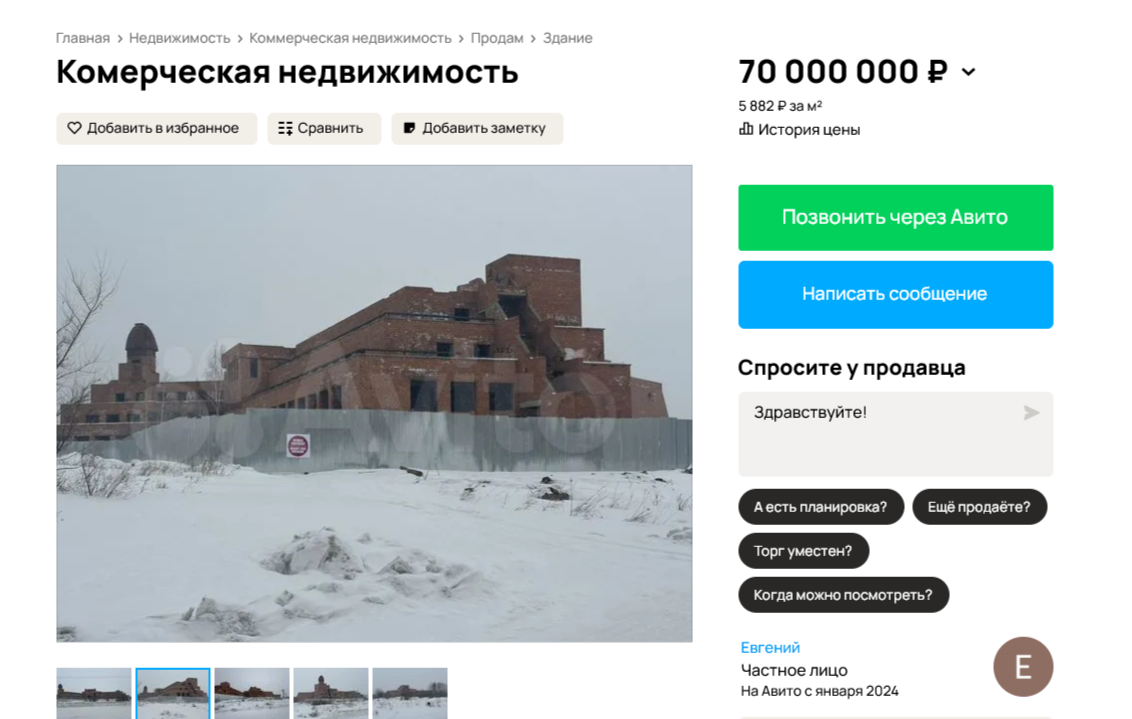Open the Недвижимость breadcrumb

(180, 38)
